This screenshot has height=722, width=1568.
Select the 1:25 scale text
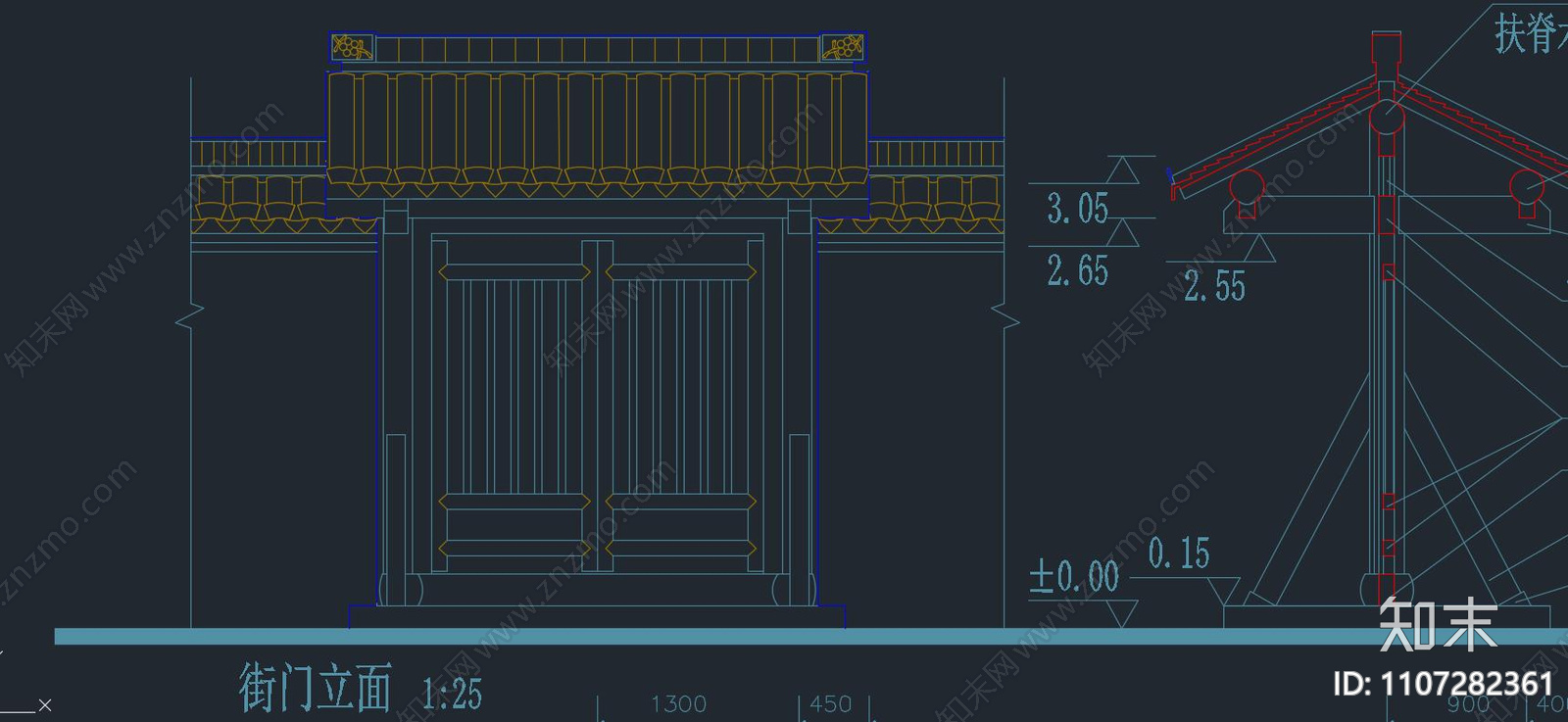[452, 694]
